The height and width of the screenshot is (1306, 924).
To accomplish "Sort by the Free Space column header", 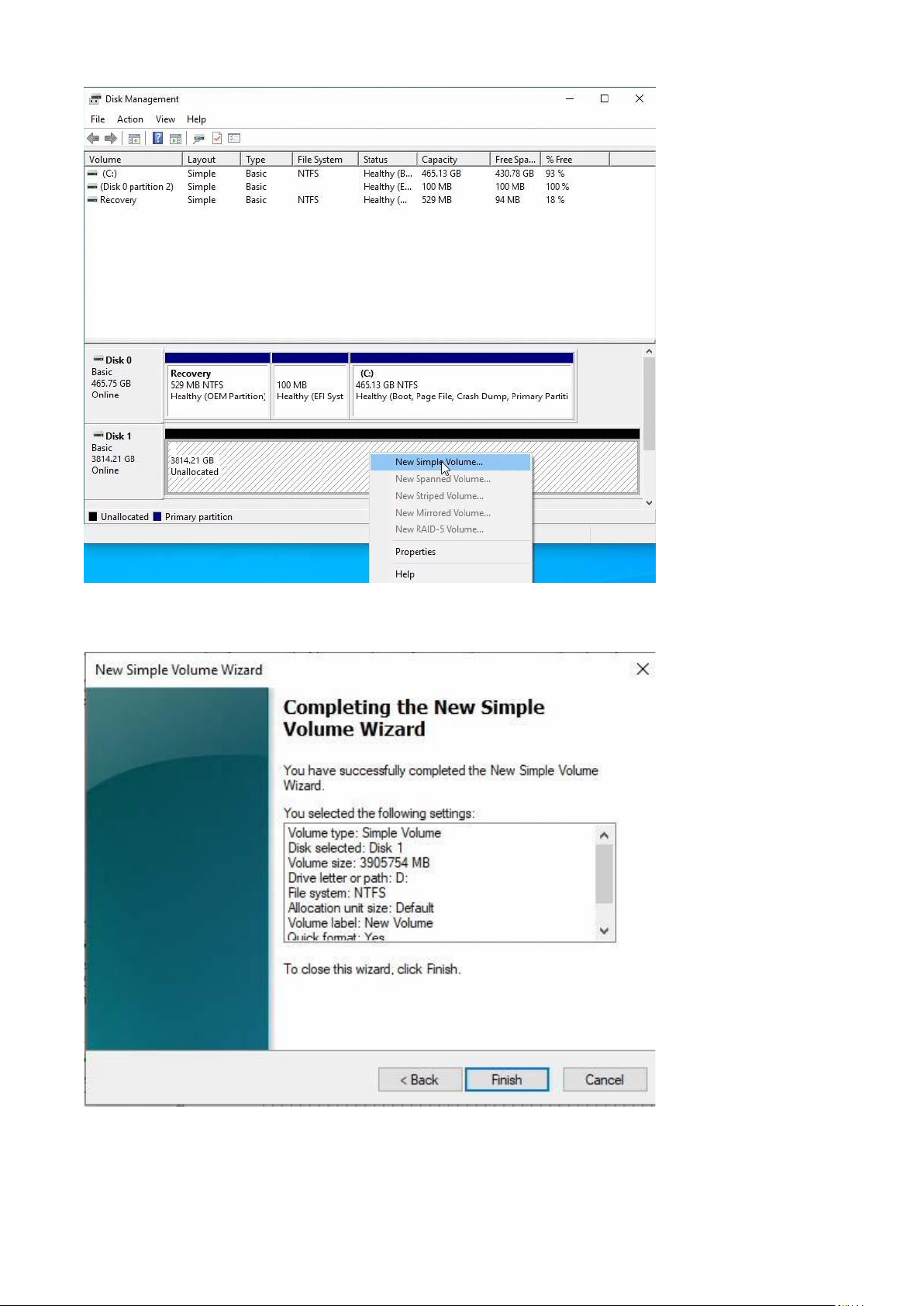I will (x=515, y=160).
